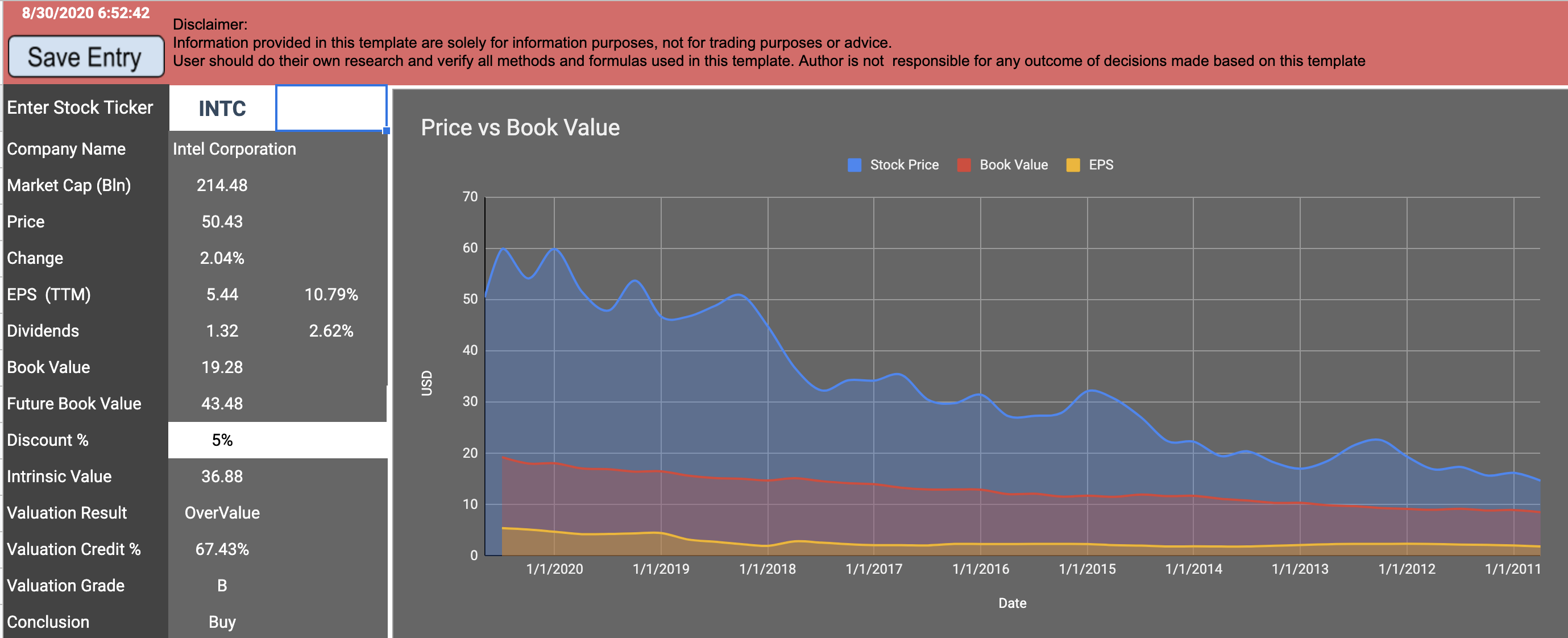Screen dimensions: 1568x638
Task: Click the 'USD' vertical axis title
Action: click(427, 383)
